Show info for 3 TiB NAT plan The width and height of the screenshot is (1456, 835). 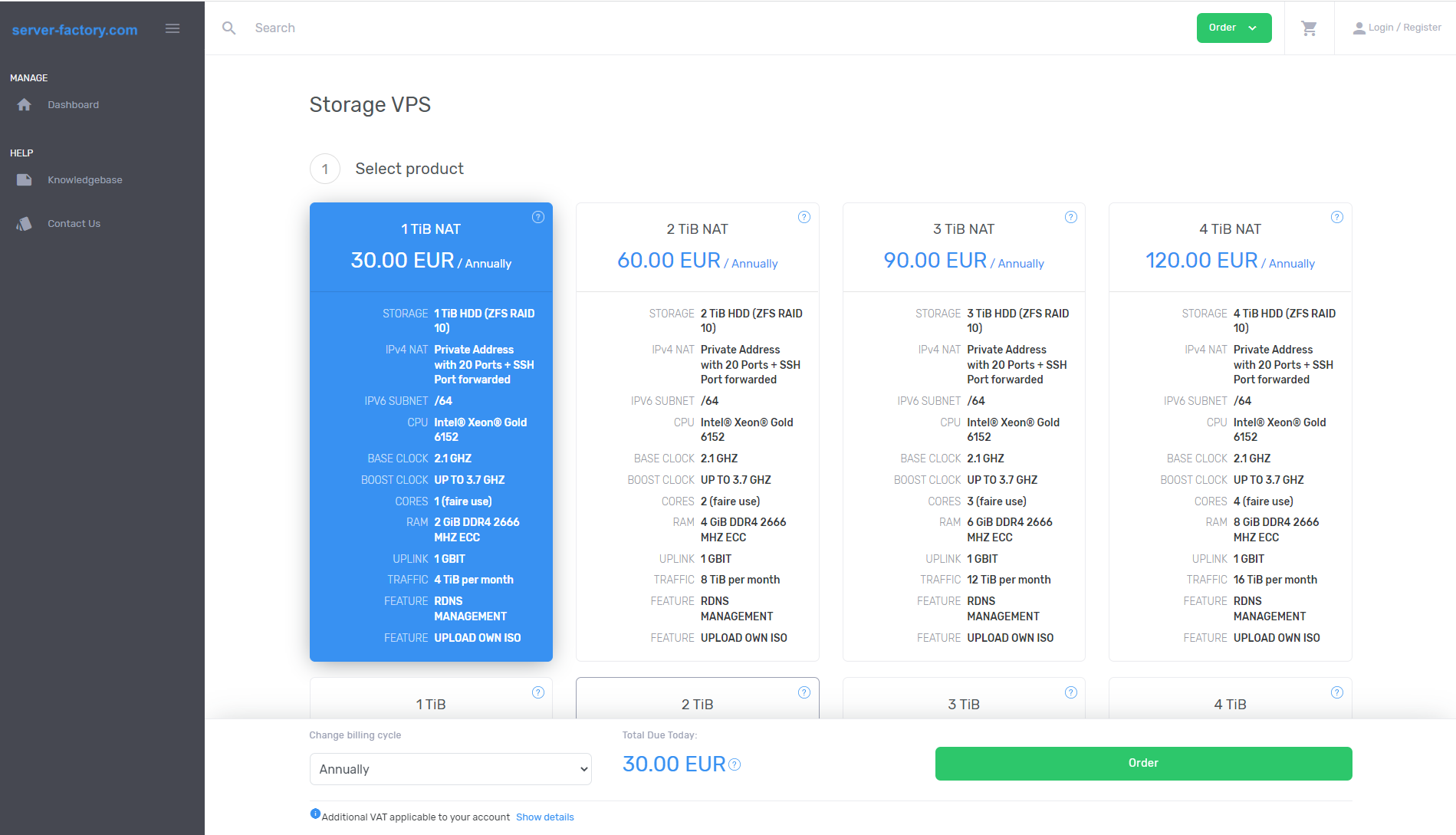(x=1070, y=217)
